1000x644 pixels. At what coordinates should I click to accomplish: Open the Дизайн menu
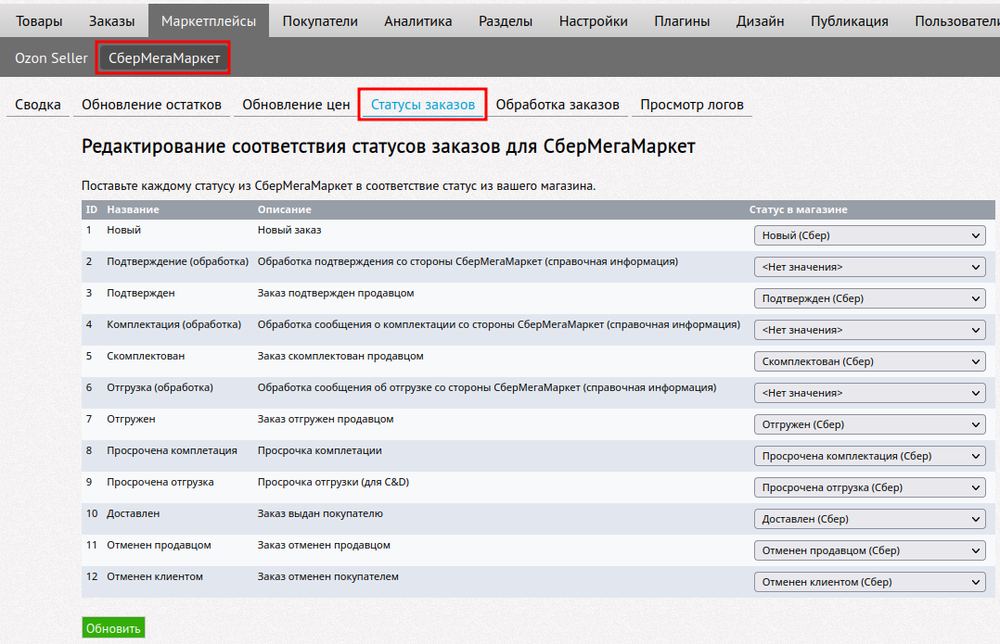tap(760, 21)
